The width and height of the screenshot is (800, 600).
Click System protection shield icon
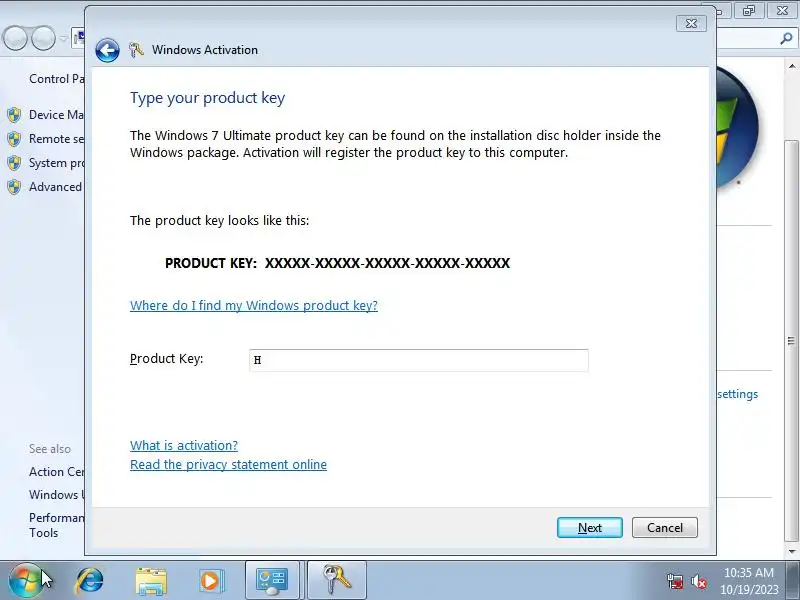(14, 163)
